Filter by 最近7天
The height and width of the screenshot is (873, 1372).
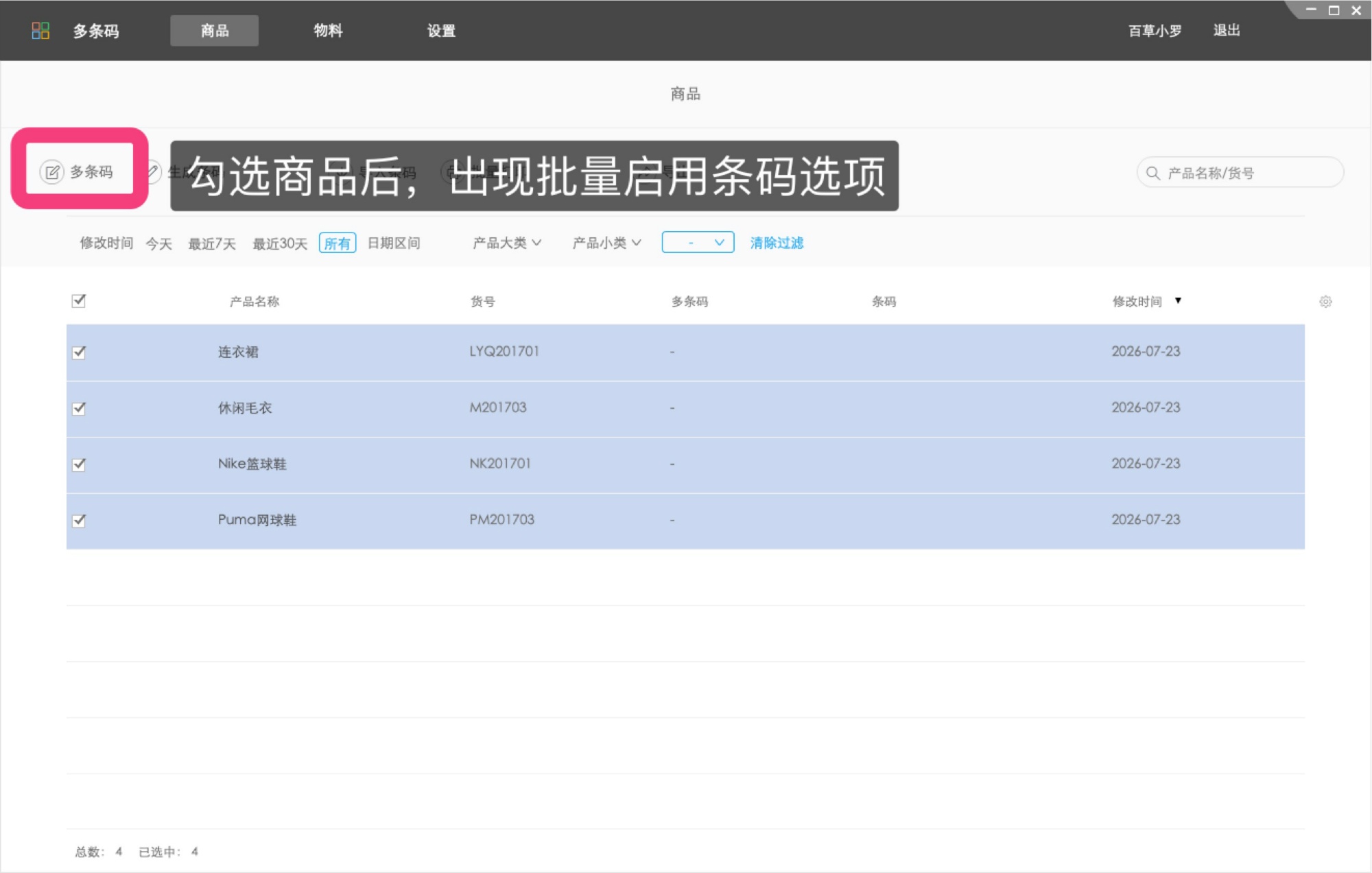point(212,243)
